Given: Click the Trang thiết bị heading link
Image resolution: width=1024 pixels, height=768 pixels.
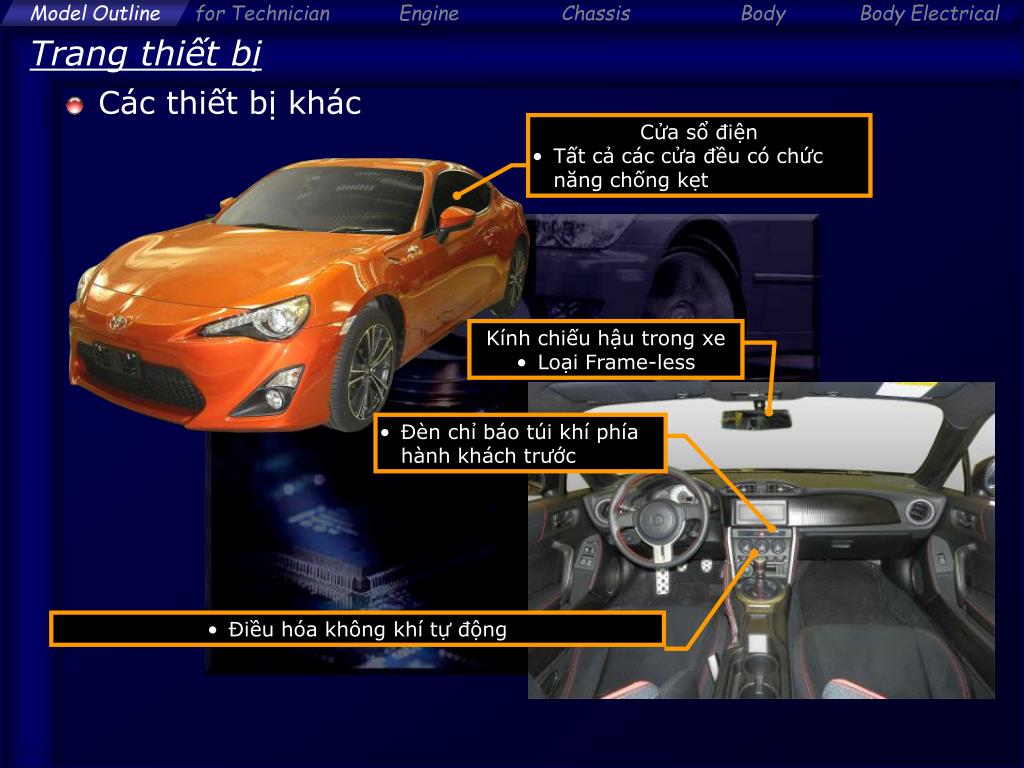Looking at the screenshot, I should coord(146,53).
